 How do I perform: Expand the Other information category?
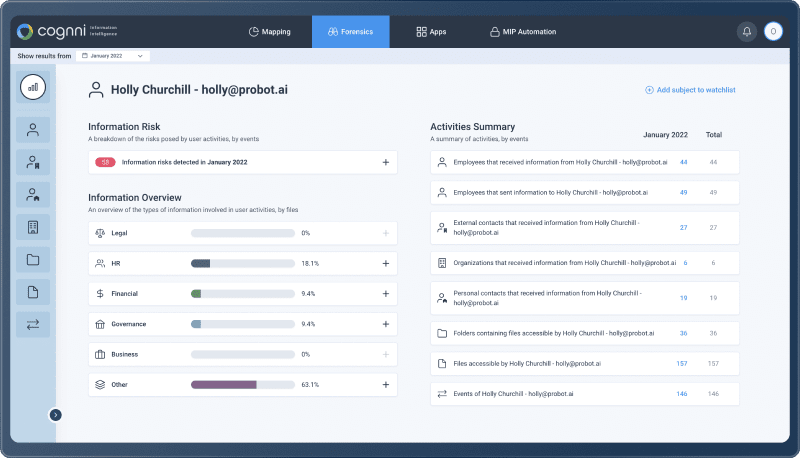pos(385,384)
